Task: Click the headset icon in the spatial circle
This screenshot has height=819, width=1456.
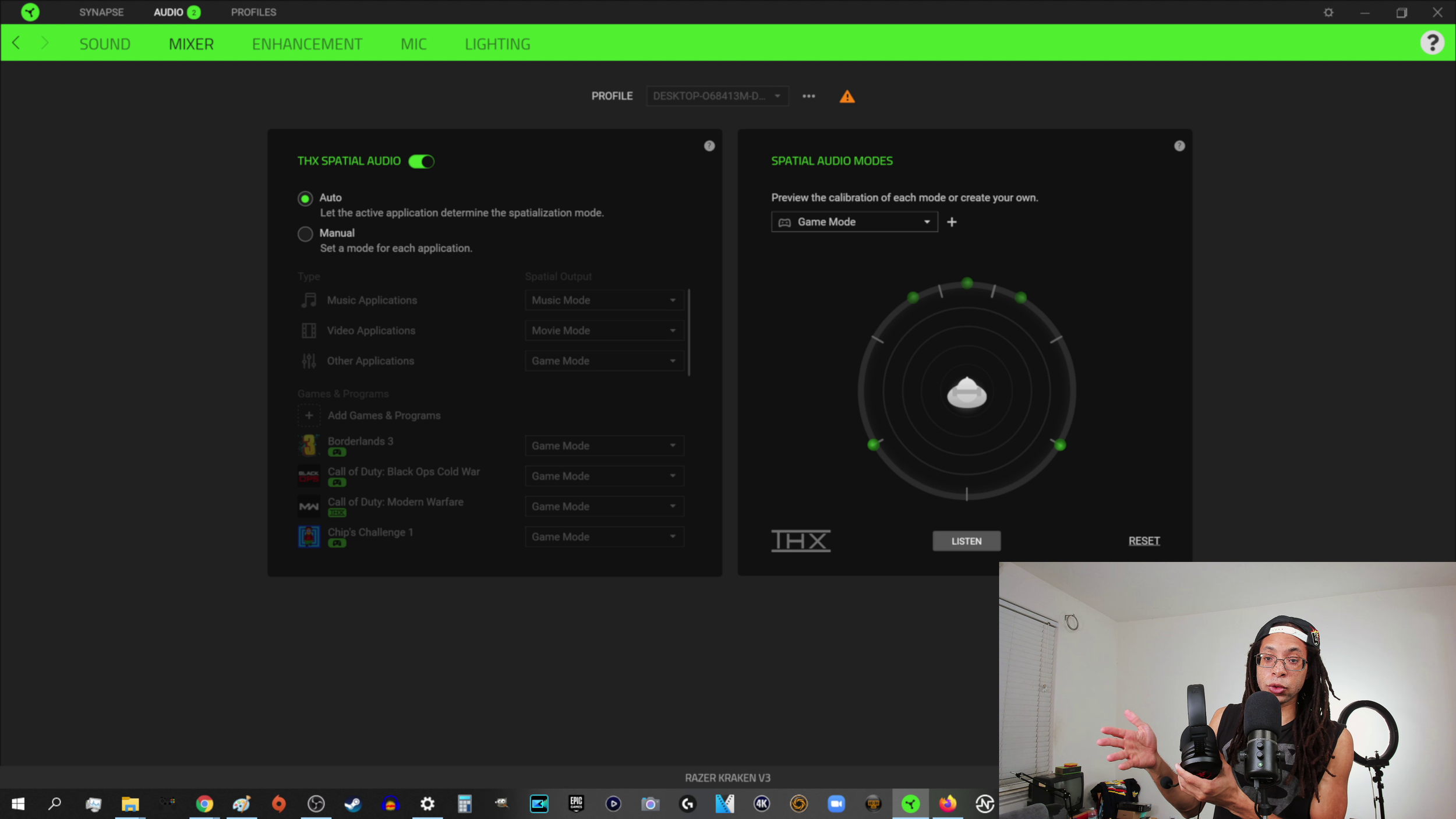Action: (967, 393)
